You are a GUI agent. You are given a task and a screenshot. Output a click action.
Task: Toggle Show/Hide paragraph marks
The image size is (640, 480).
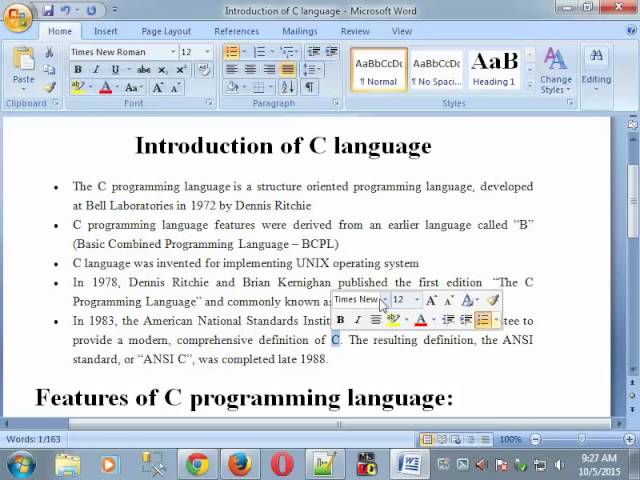[309, 87]
